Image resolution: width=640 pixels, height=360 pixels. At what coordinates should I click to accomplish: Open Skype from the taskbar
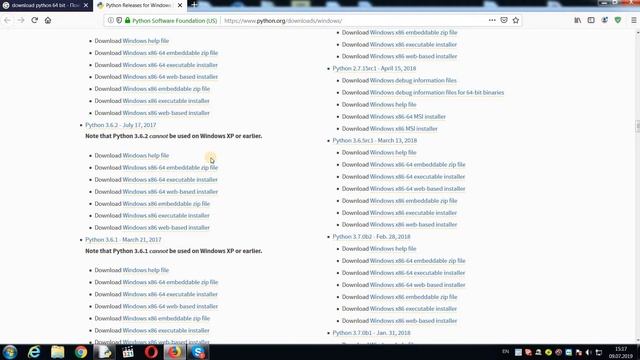point(198,352)
